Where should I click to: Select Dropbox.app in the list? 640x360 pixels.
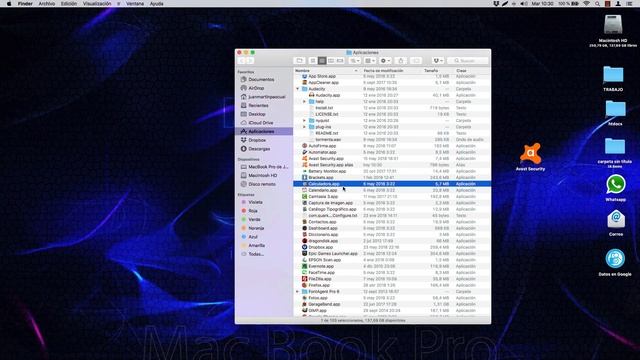pos(392,247)
